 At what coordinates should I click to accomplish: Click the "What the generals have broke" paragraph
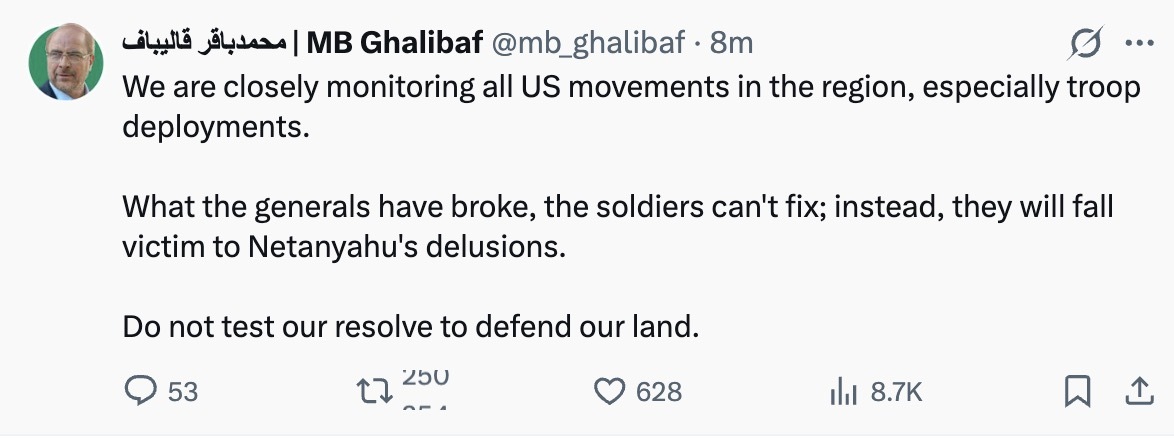pyautogui.click(x=617, y=226)
